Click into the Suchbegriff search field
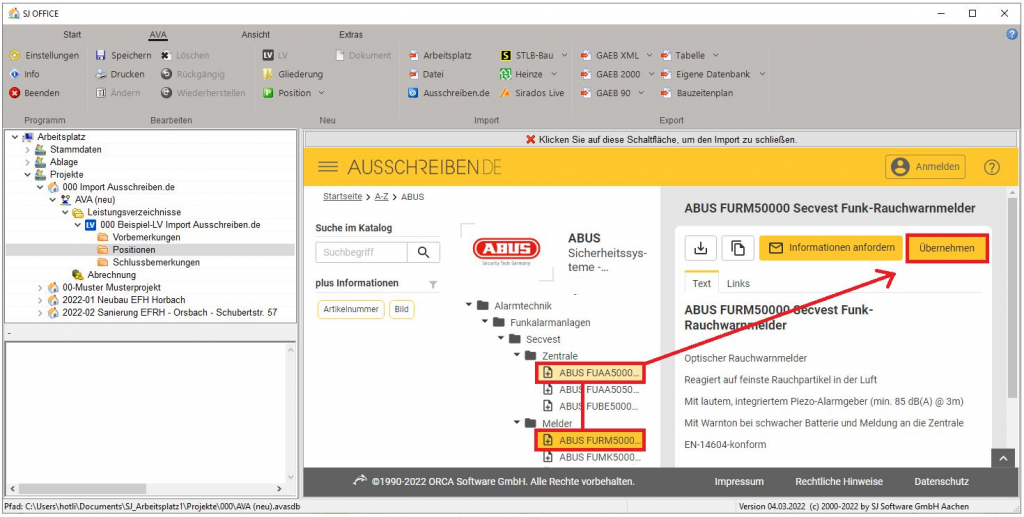 tap(361, 253)
